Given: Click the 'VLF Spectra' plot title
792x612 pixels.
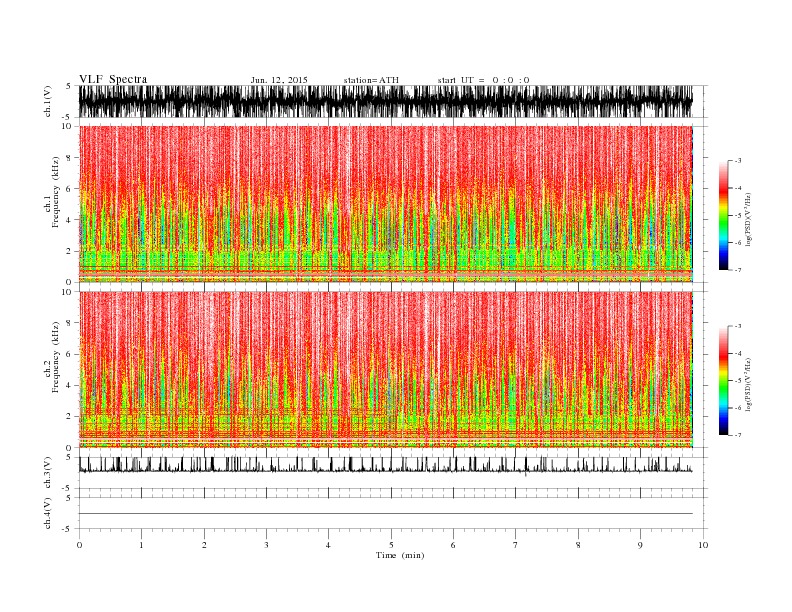Looking at the screenshot, I should tap(113, 79).
